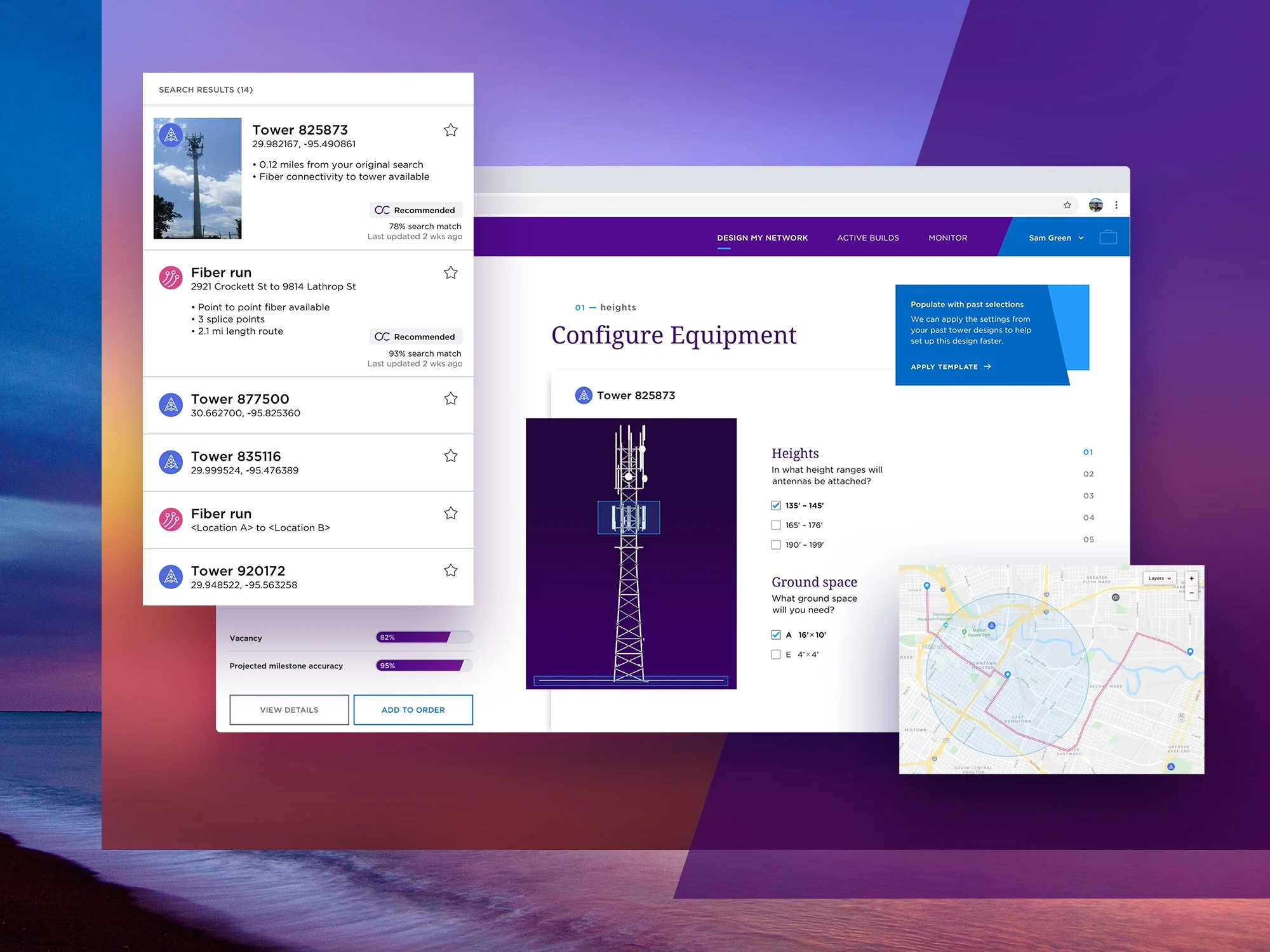Click the Vacancy 82% progress bar
This screenshot has width=1270, height=952.
(x=424, y=637)
